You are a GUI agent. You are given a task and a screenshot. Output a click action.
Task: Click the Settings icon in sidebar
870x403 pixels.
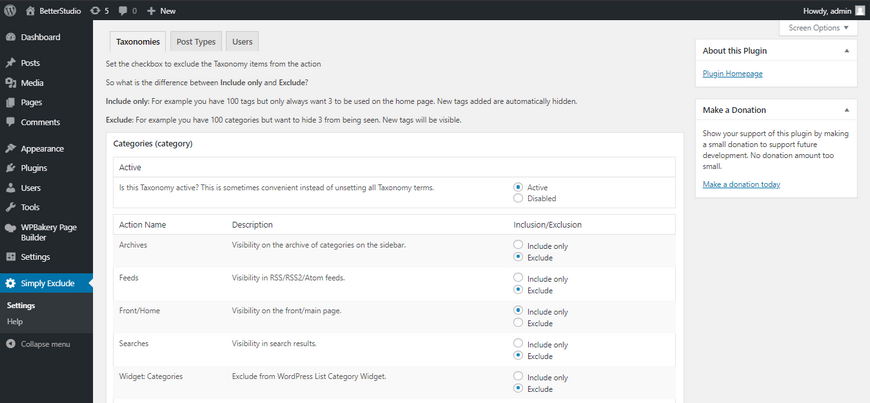click(10, 257)
